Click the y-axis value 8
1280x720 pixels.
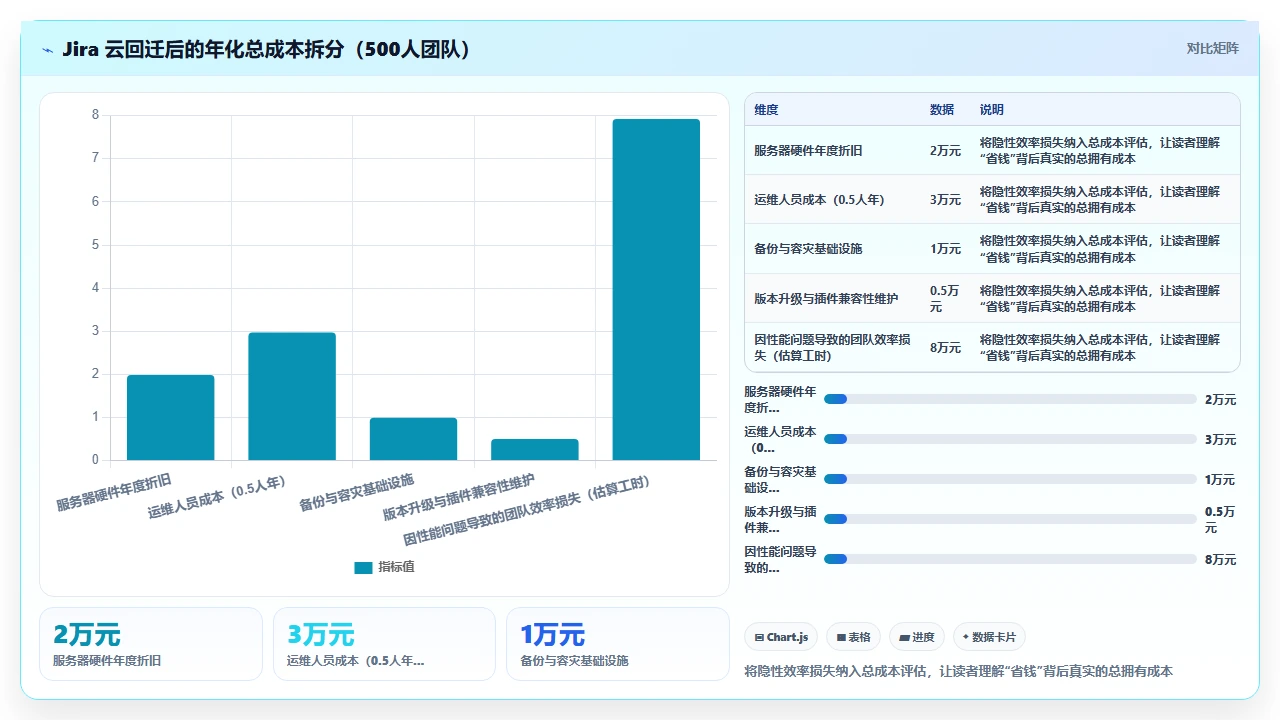click(95, 115)
